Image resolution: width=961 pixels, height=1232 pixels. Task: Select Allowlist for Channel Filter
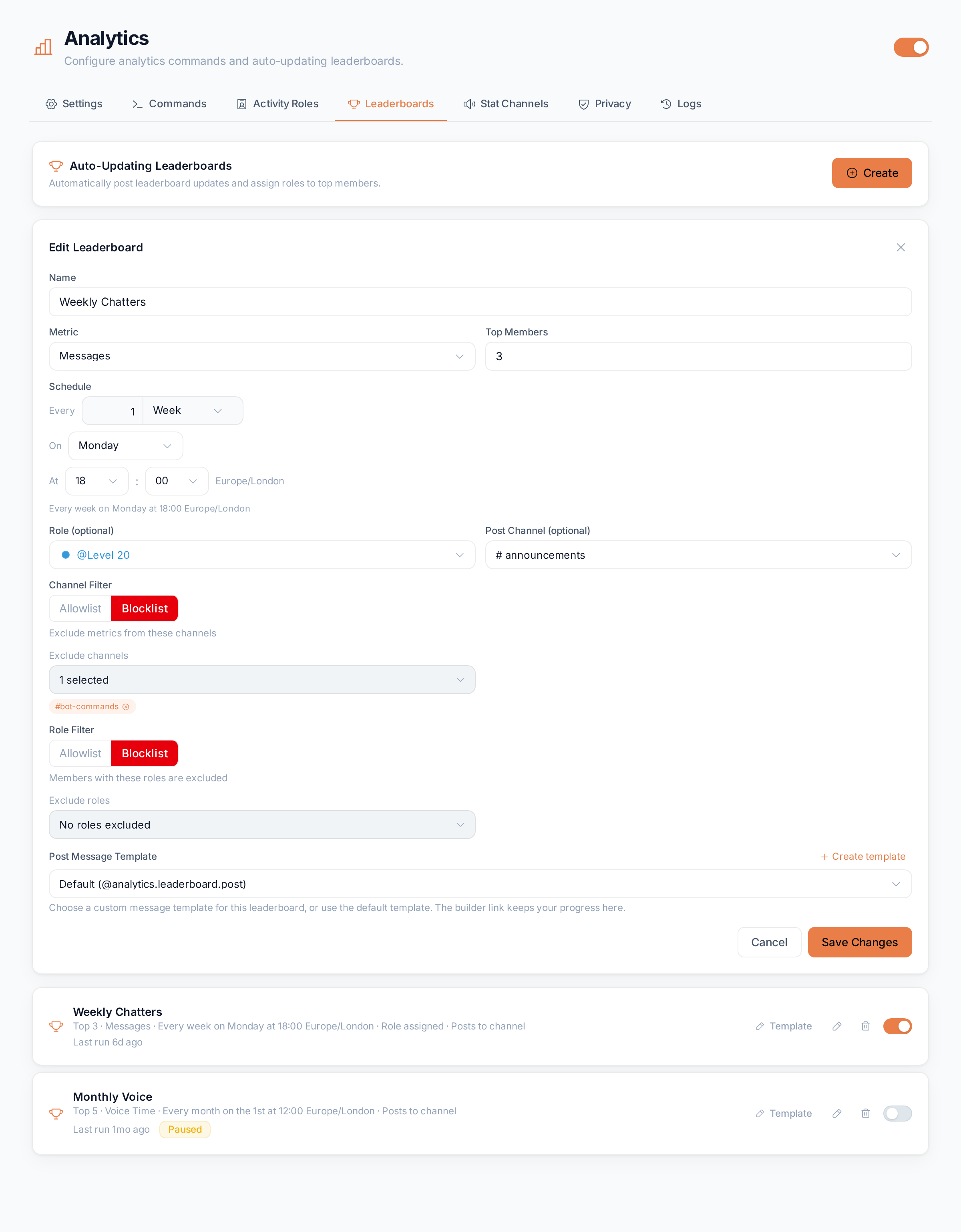pyautogui.click(x=80, y=609)
